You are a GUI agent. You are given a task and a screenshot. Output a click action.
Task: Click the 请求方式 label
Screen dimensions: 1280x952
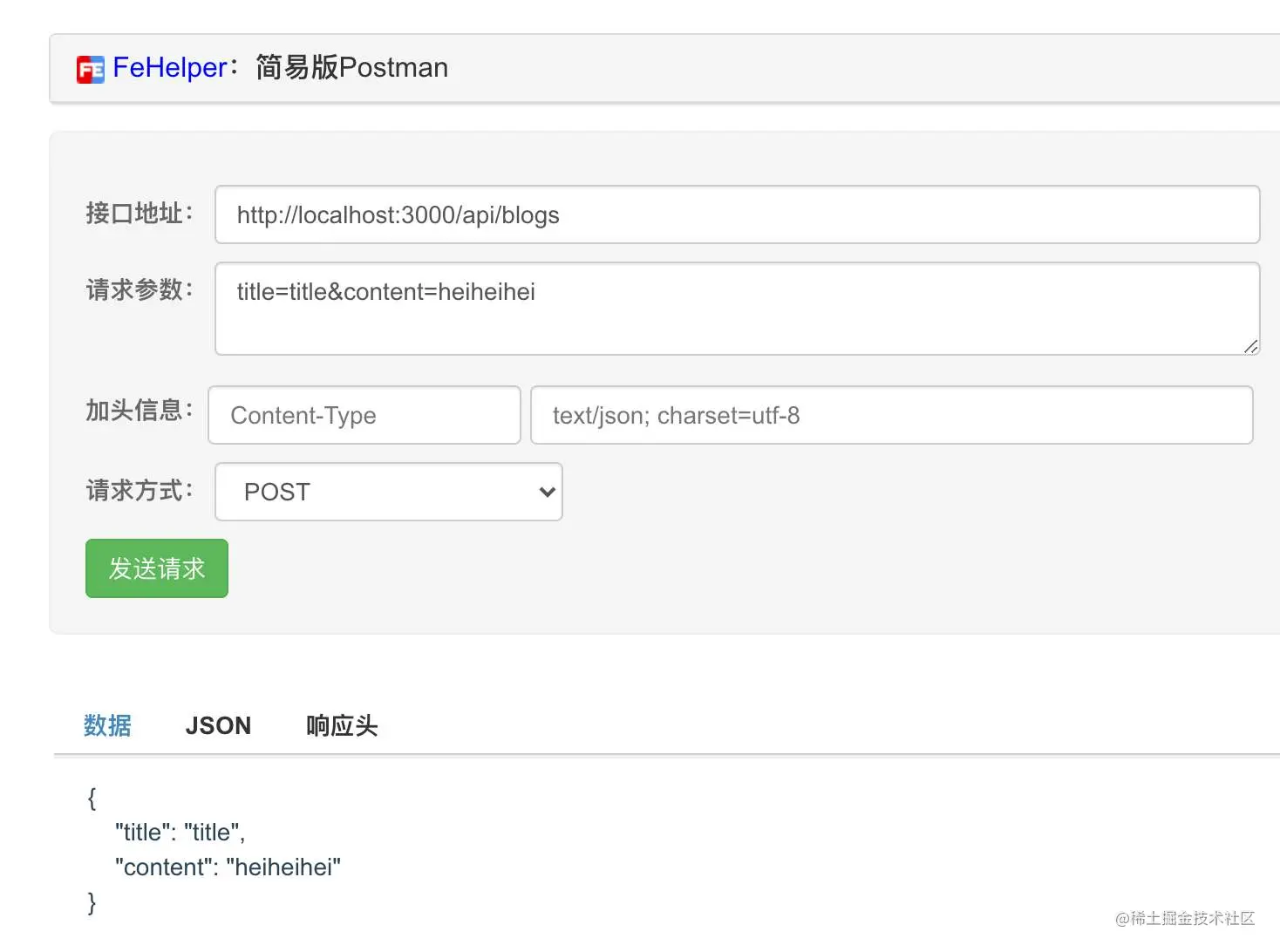(x=140, y=490)
